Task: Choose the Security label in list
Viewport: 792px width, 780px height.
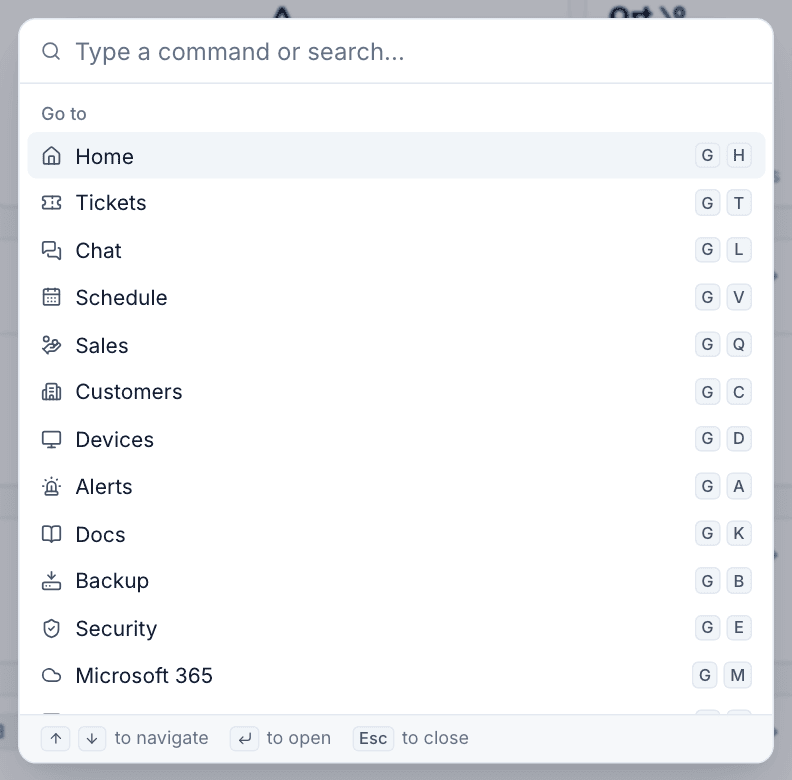Action: (x=116, y=628)
